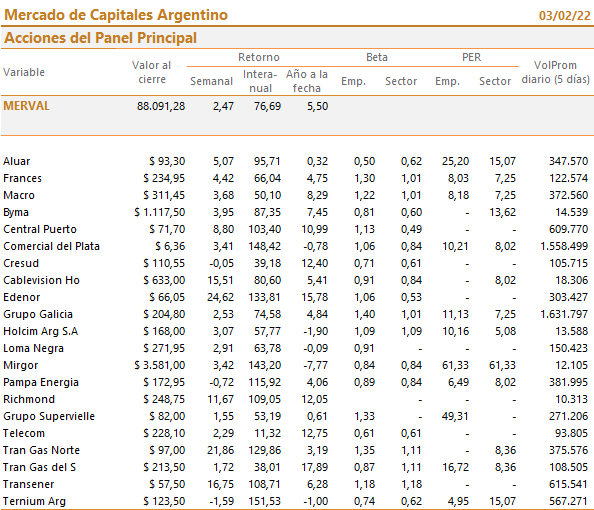Select Pampa Energia volume 381.995
The image size is (594, 510).
click(x=569, y=382)
